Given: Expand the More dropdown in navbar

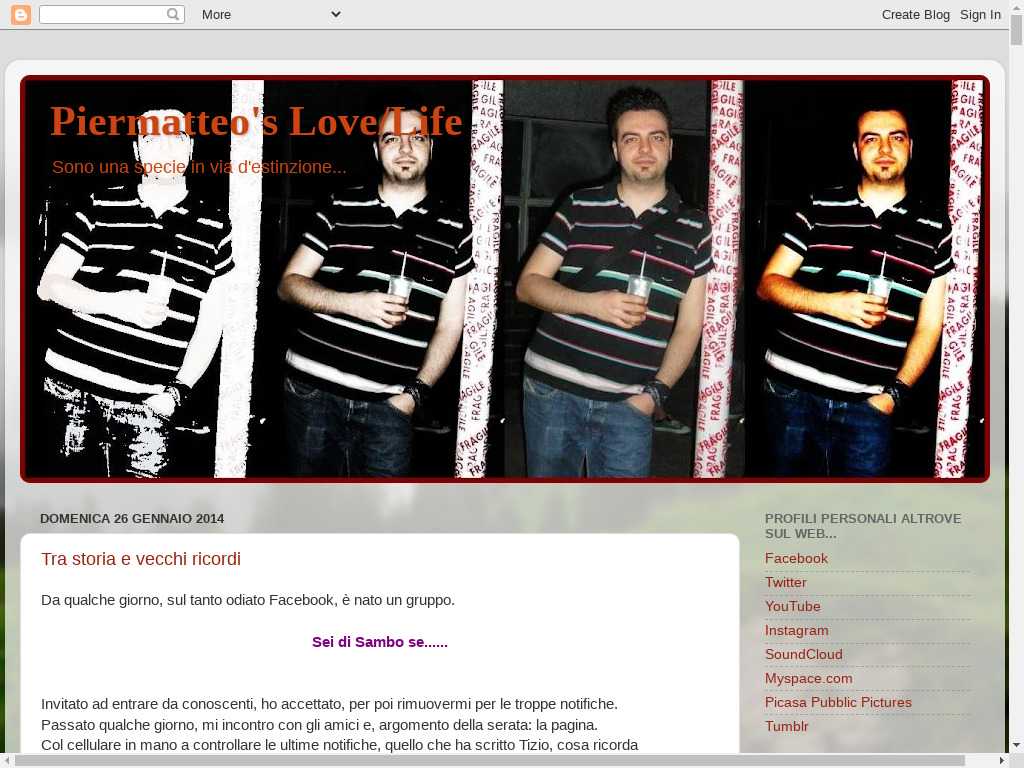Looking at the screenshot, I should point(270,14).
